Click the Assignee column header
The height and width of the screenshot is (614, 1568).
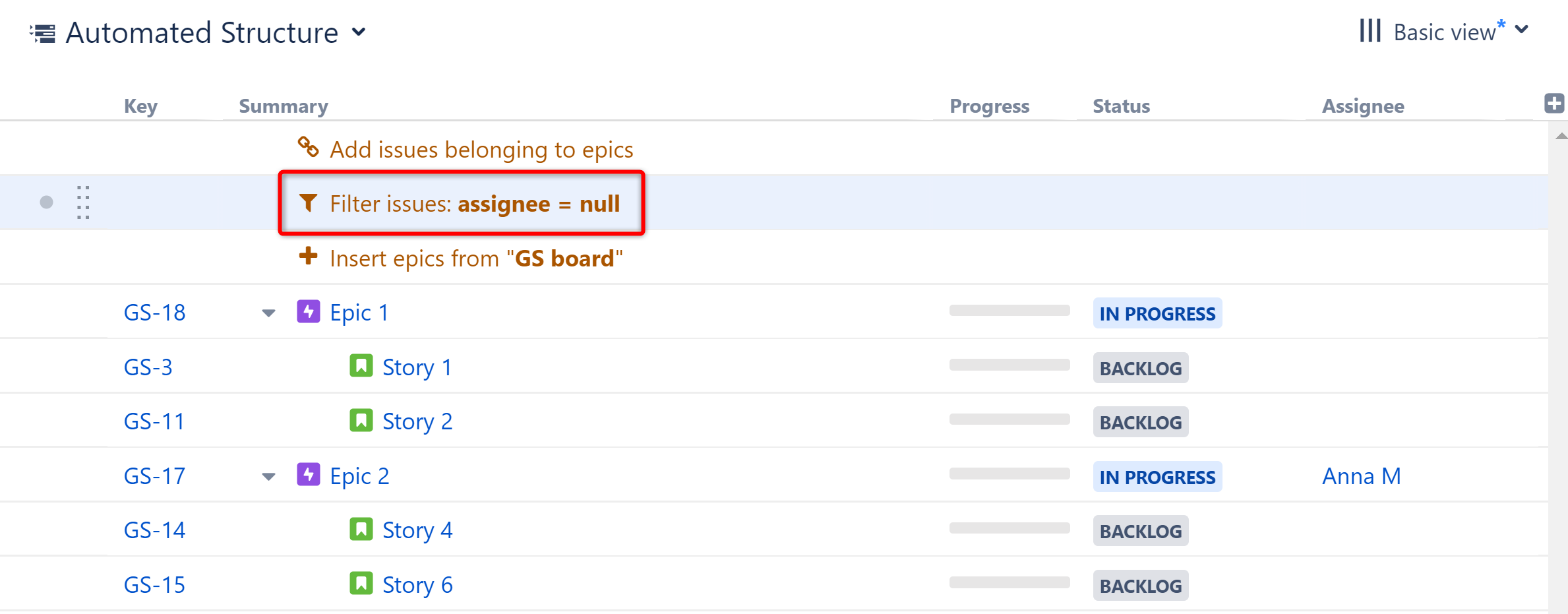[1362, 106]
